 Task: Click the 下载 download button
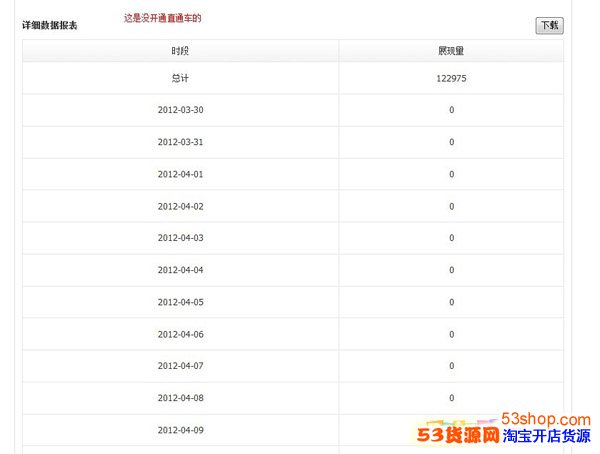(x=549, y=26)
